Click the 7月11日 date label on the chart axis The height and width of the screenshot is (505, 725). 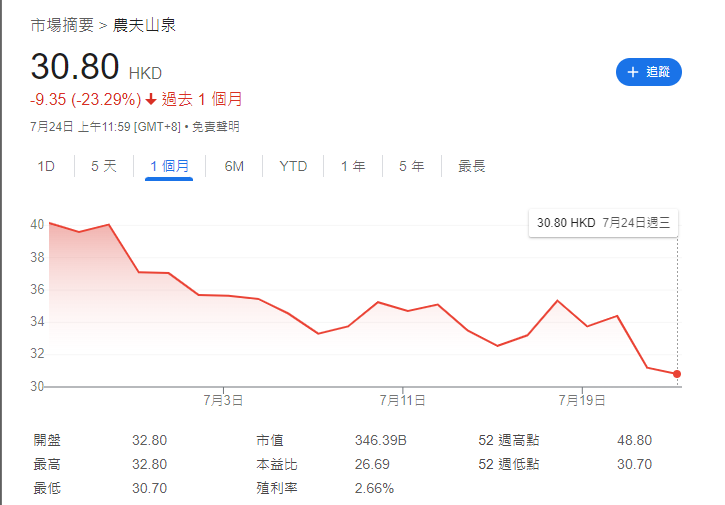coord(402,400)
